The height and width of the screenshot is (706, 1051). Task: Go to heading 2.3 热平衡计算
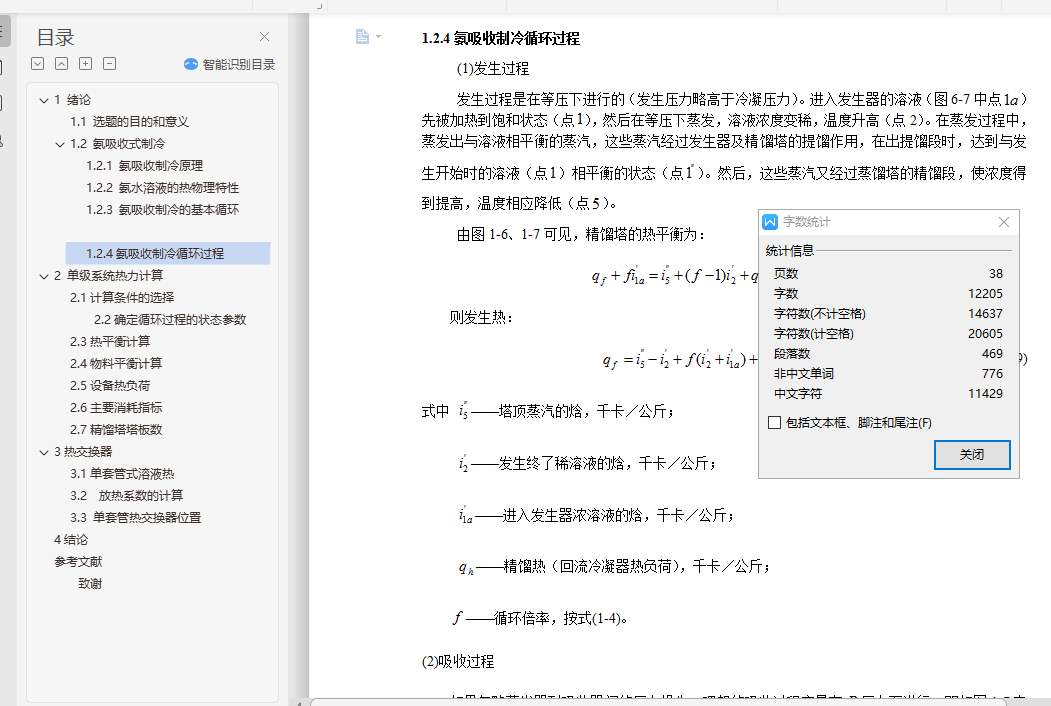[110, 342]
